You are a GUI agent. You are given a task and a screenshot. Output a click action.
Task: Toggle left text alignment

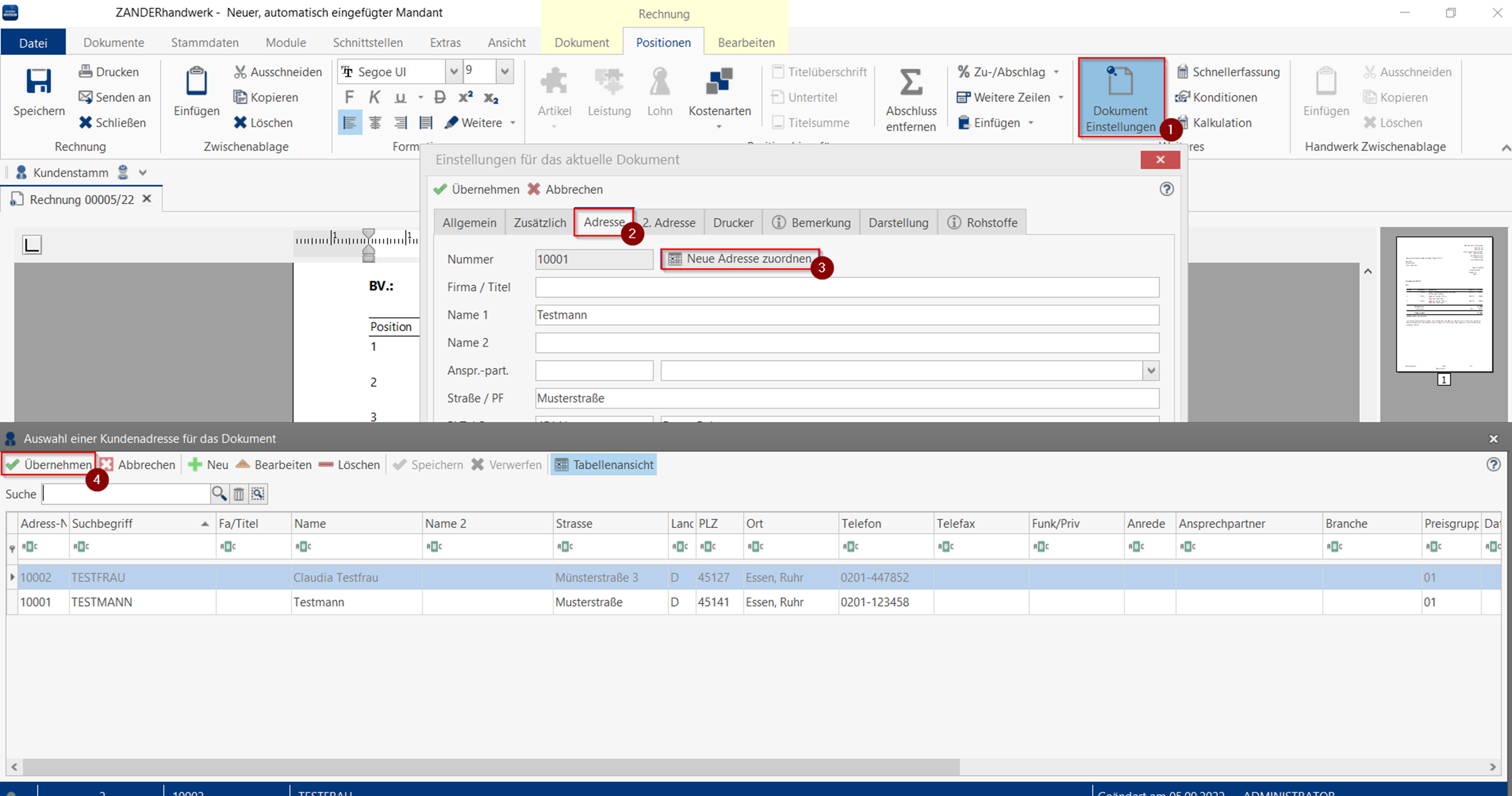(349, 122)
